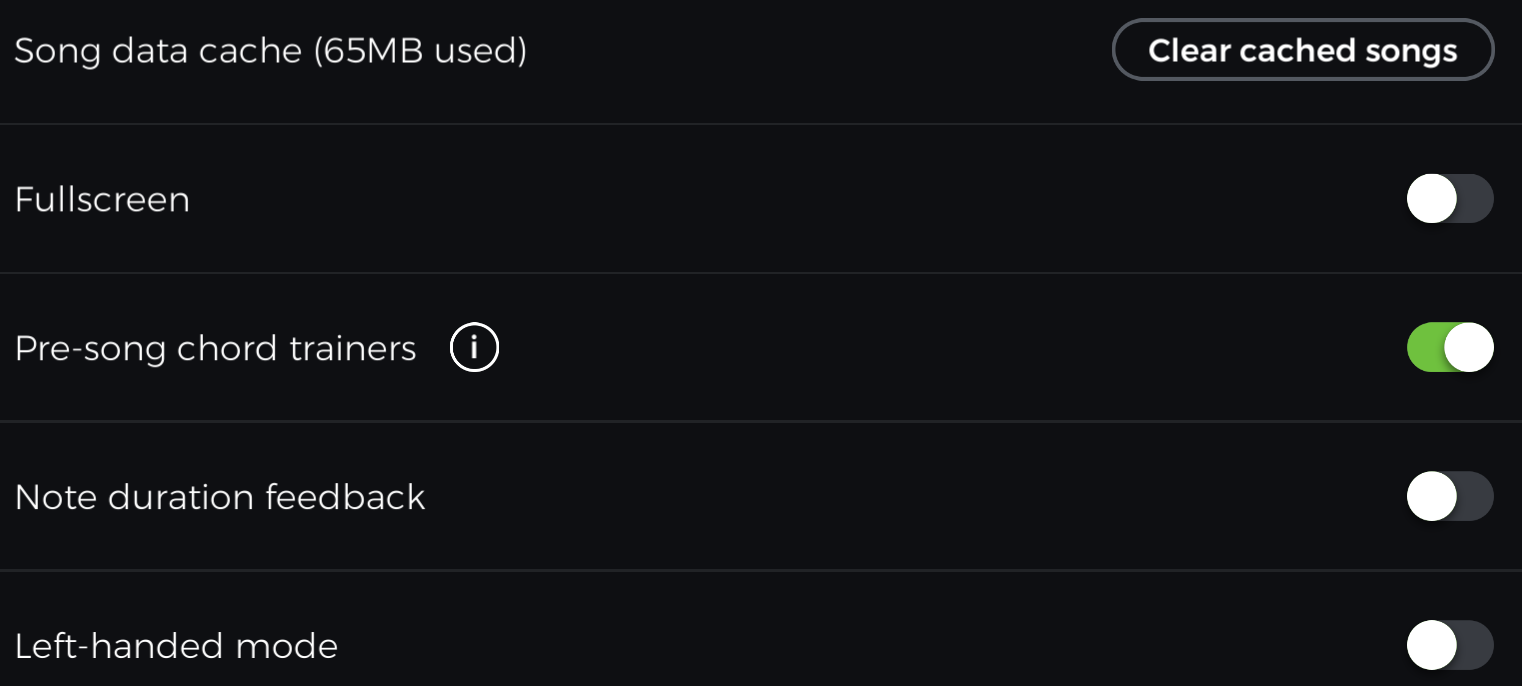
Task: Click the "Left-handed mode" label text
Action: 176,646
